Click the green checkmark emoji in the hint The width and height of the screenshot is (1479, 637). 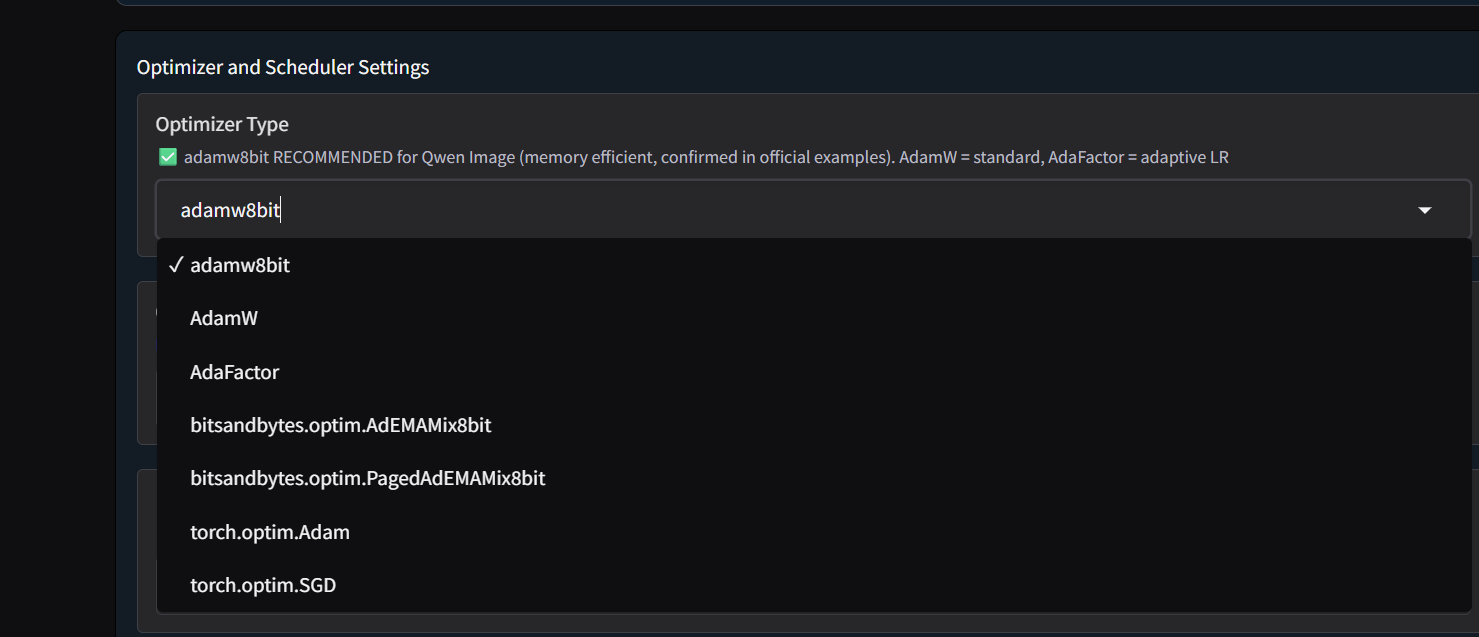pyautogui.click(x=168, y=157)
